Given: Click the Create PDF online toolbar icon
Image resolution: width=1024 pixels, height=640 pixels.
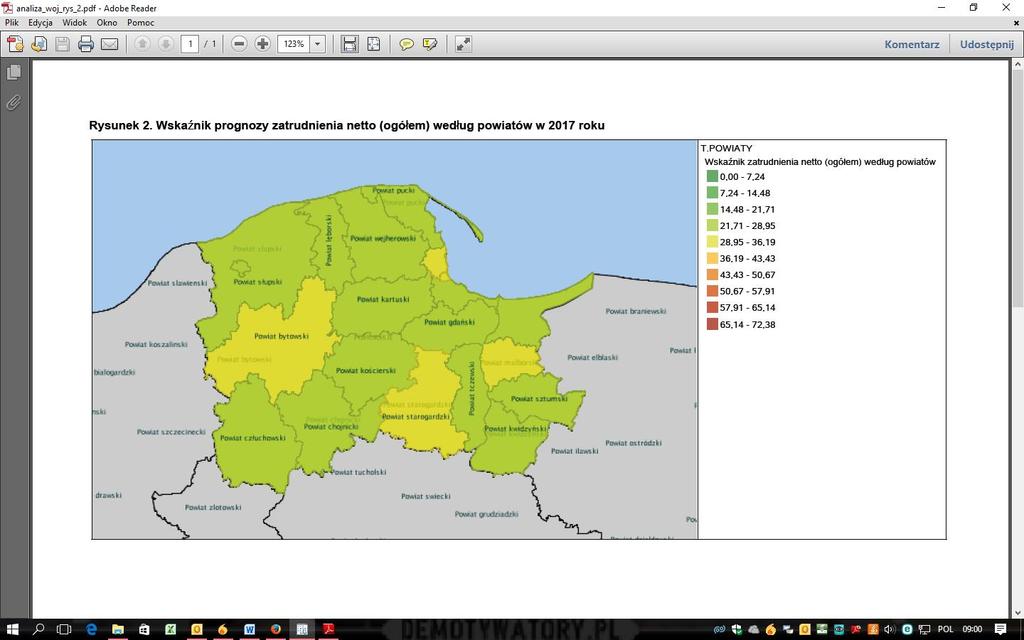Looking at the screenshot, I should click(x=14, y=44).
